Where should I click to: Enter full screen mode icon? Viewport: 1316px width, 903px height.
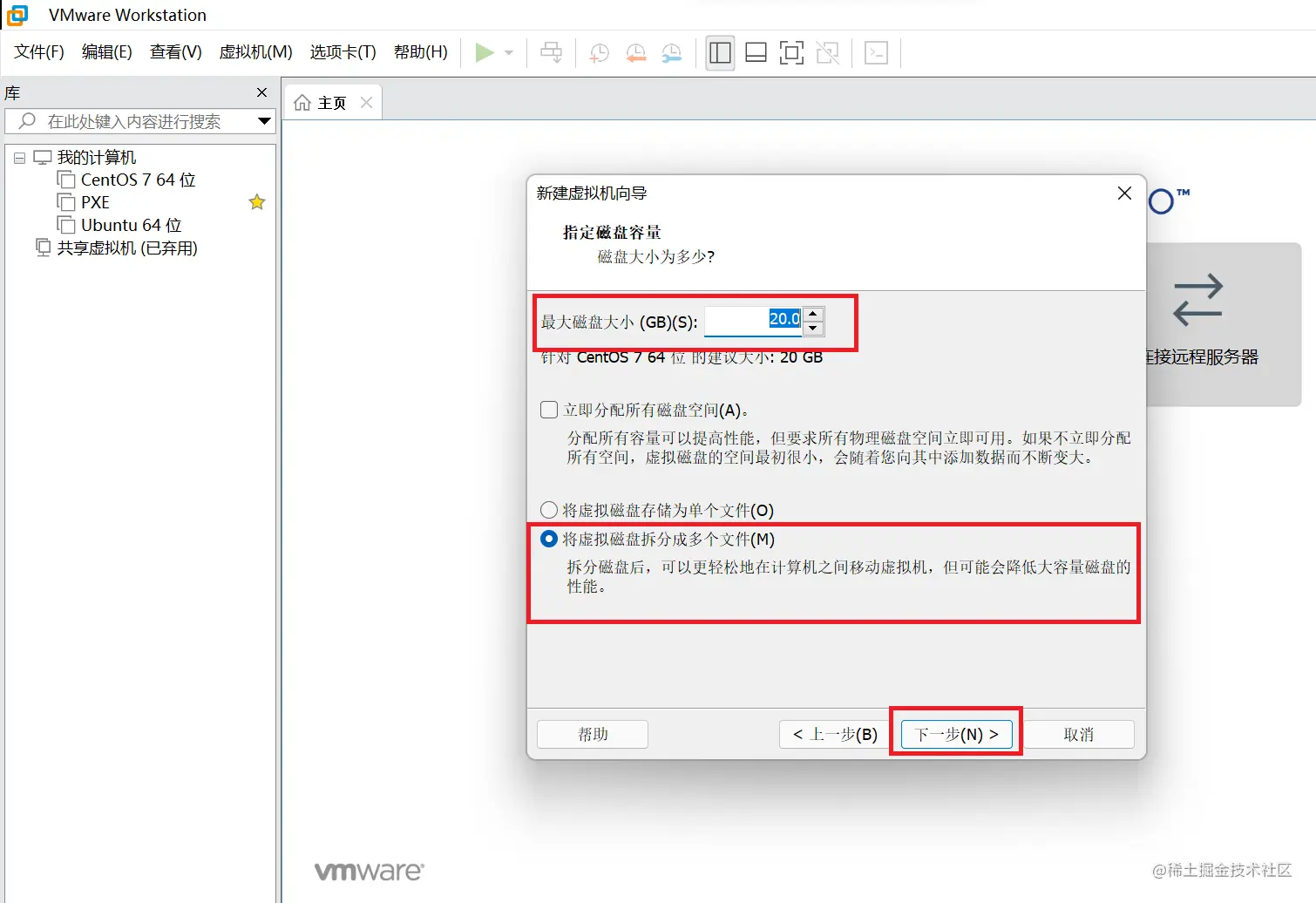[791, 52]
